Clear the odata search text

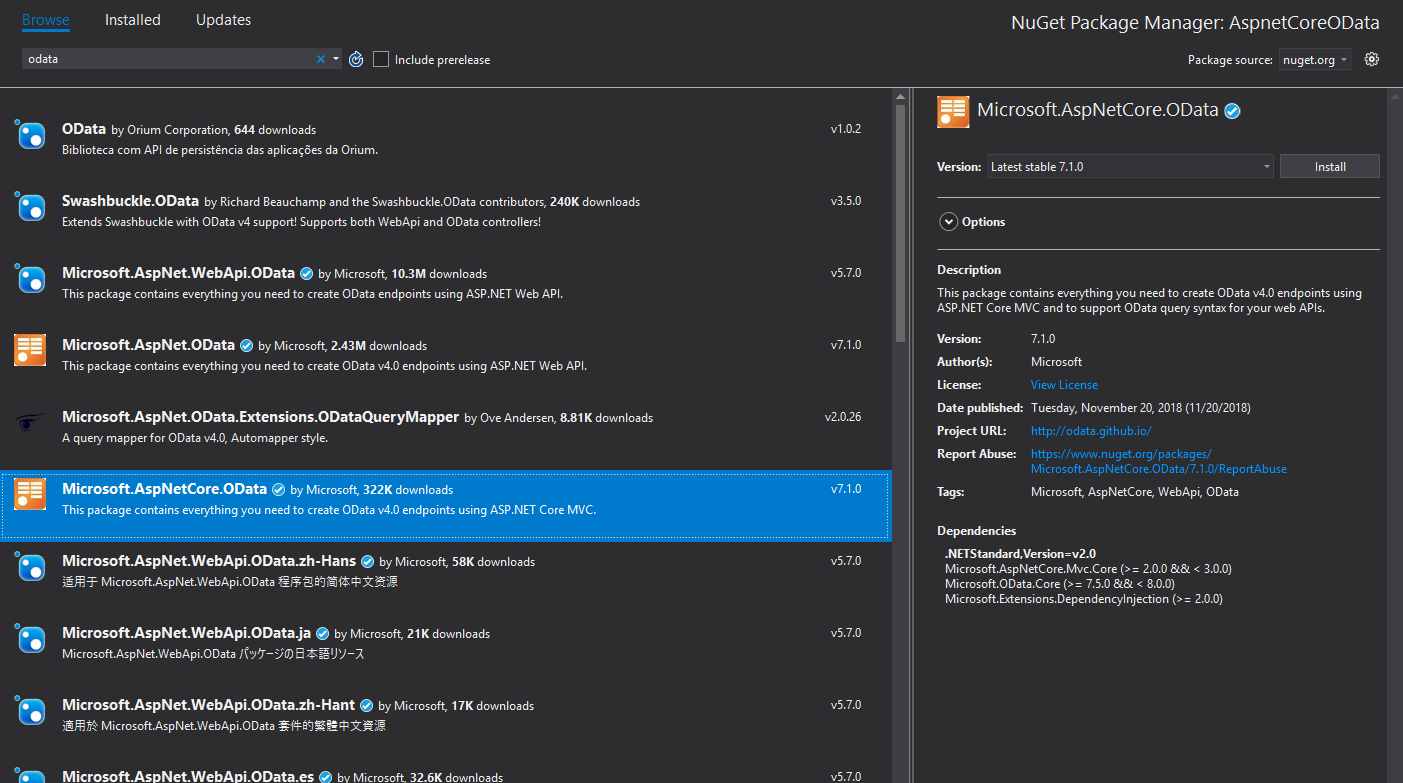tap(321, 59)
